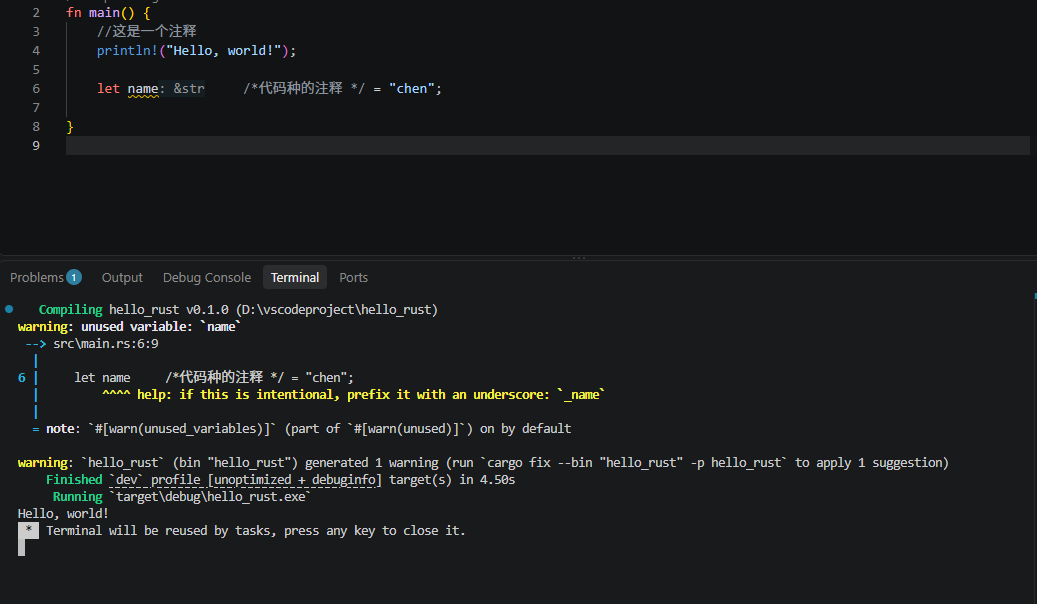Select the Terminal tab
This screenshot has width=1037, height=604.
point(295,277)
